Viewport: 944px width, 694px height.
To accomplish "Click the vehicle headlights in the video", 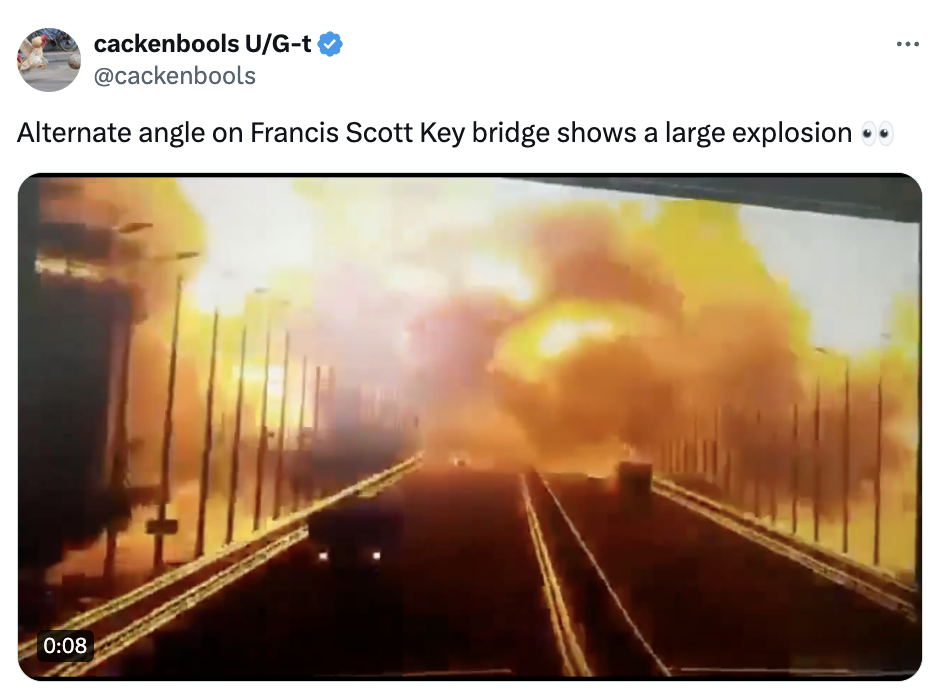I will (x=350, y=555).
